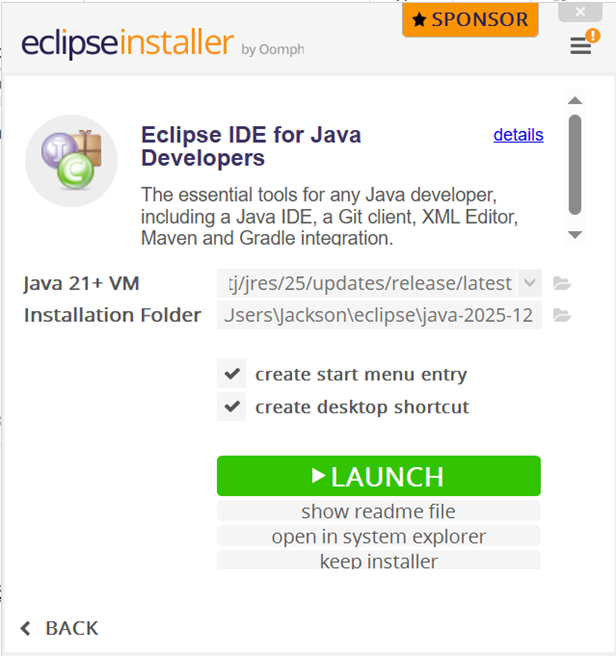Launch Eclipse with the green LAUNCH button
Image resolution: width=616 pixels, height=656 pixels.
[379, 476]
